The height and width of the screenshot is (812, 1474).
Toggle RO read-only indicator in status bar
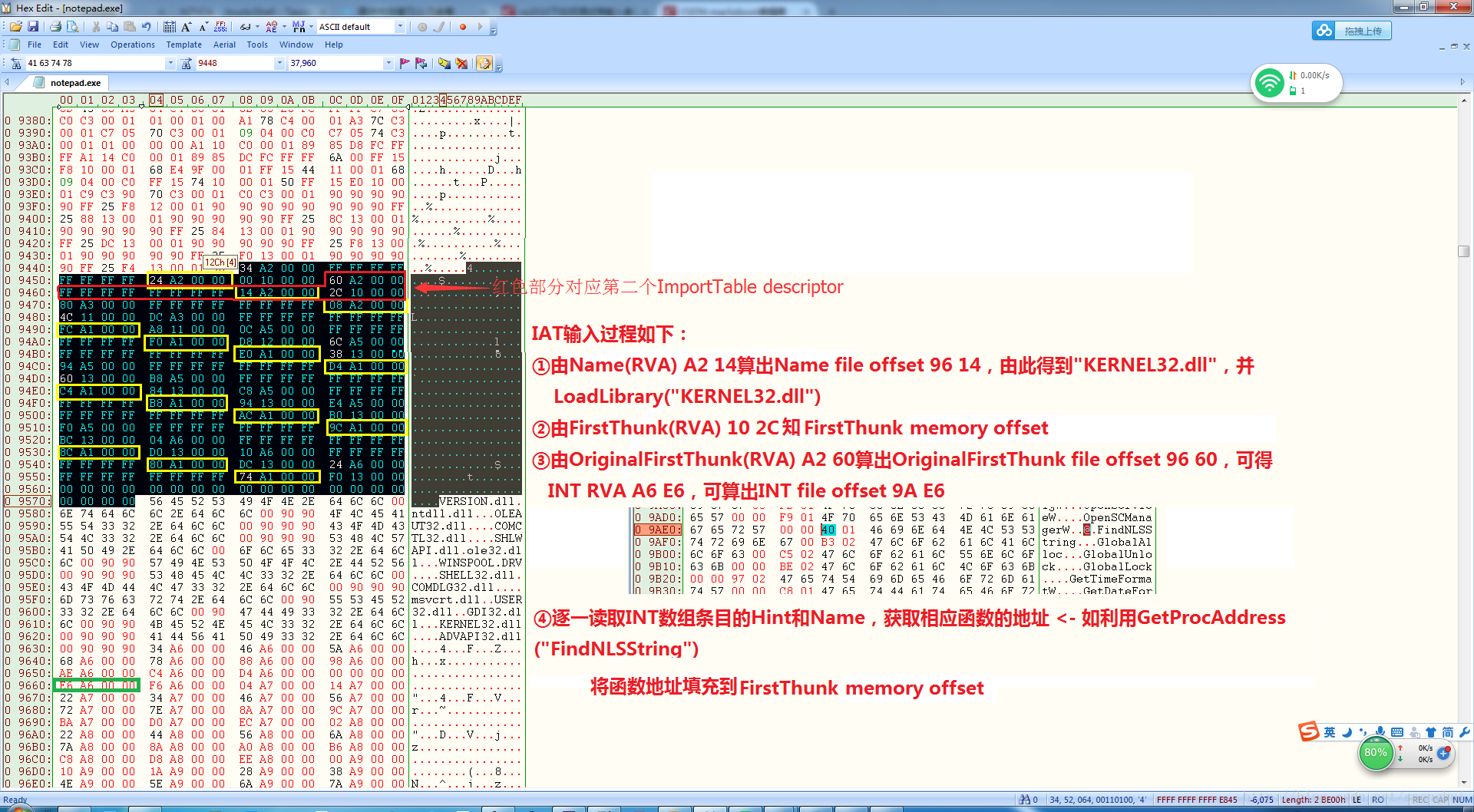pyautogui.click(x=1378, y=800)
